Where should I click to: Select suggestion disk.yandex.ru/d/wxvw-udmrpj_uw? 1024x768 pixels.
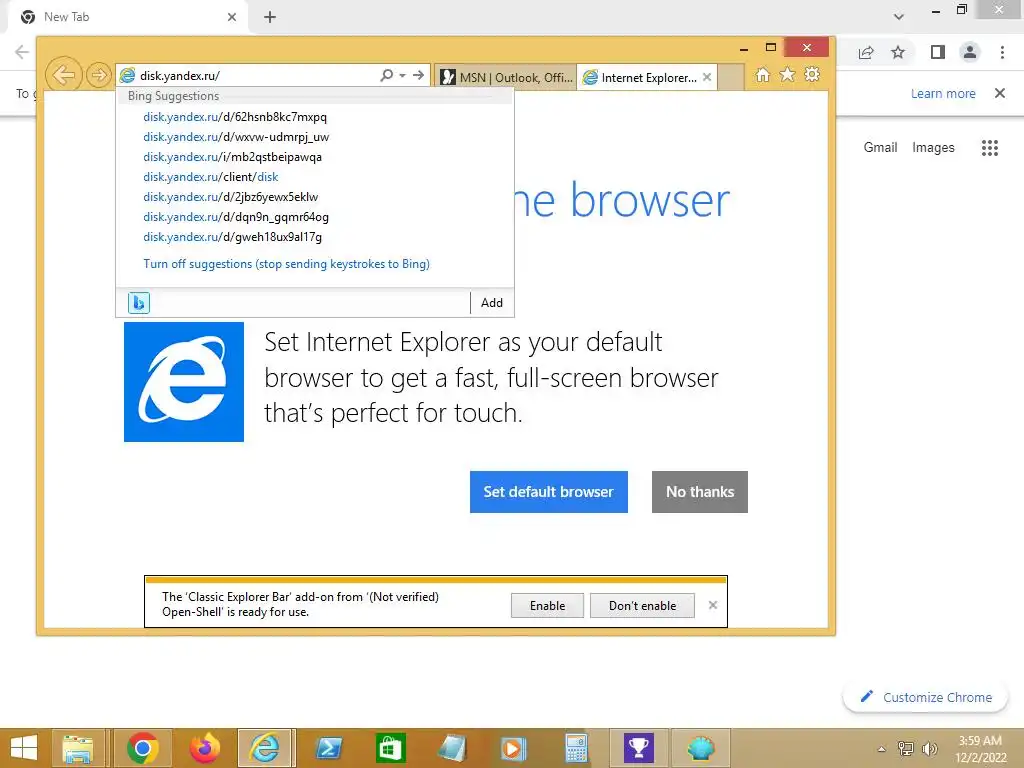pyautogui.click(x=236, y=137)
